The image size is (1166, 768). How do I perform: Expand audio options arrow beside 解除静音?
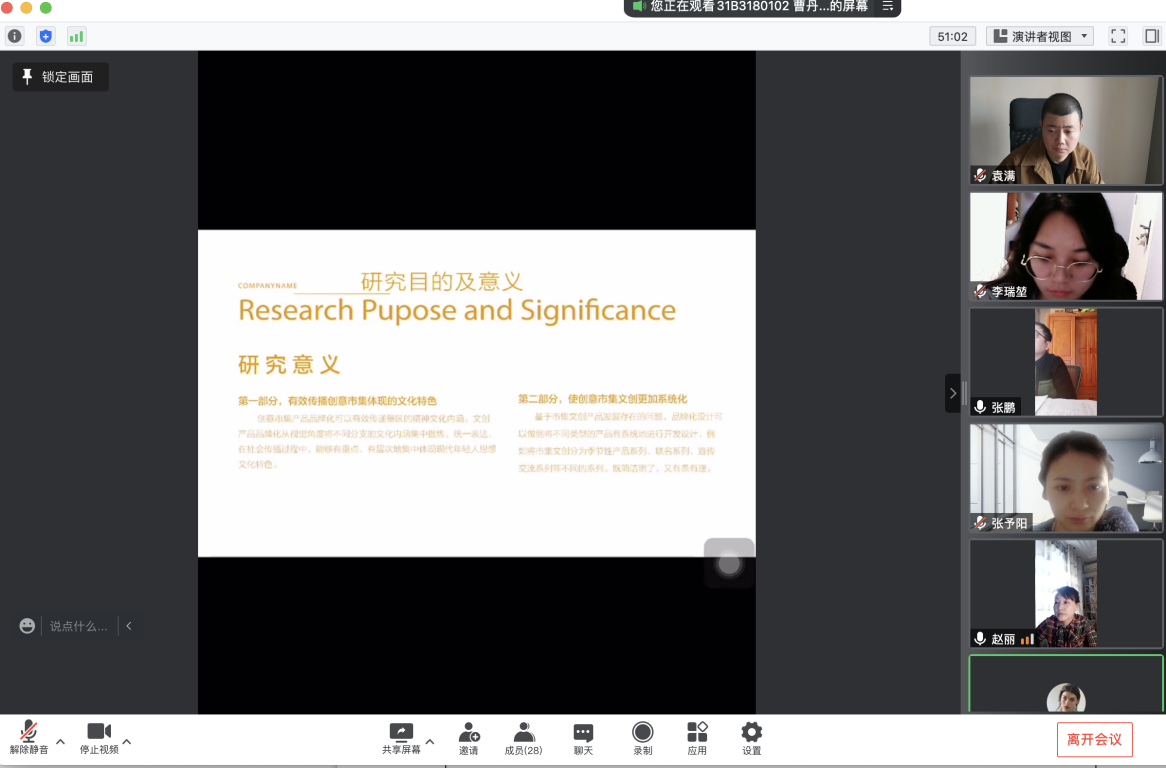(60, 742)
